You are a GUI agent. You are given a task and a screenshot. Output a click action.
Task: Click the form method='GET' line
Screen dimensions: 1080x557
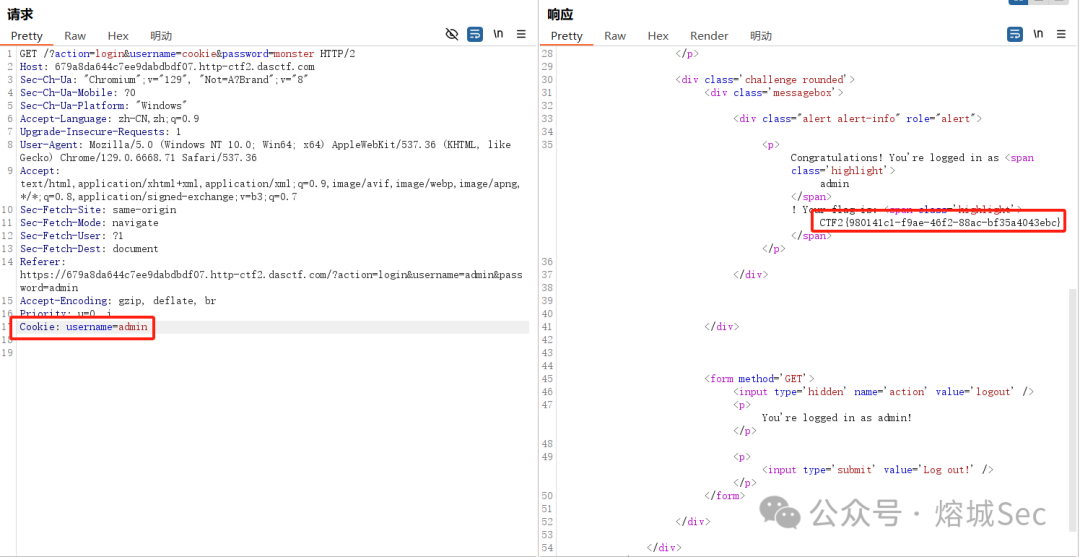(759, 379)
